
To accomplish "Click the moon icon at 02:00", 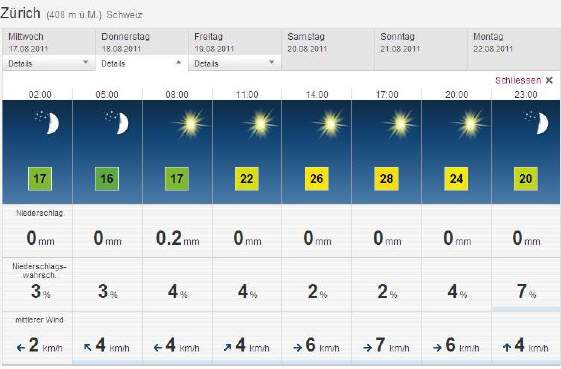I will (48, 122).
